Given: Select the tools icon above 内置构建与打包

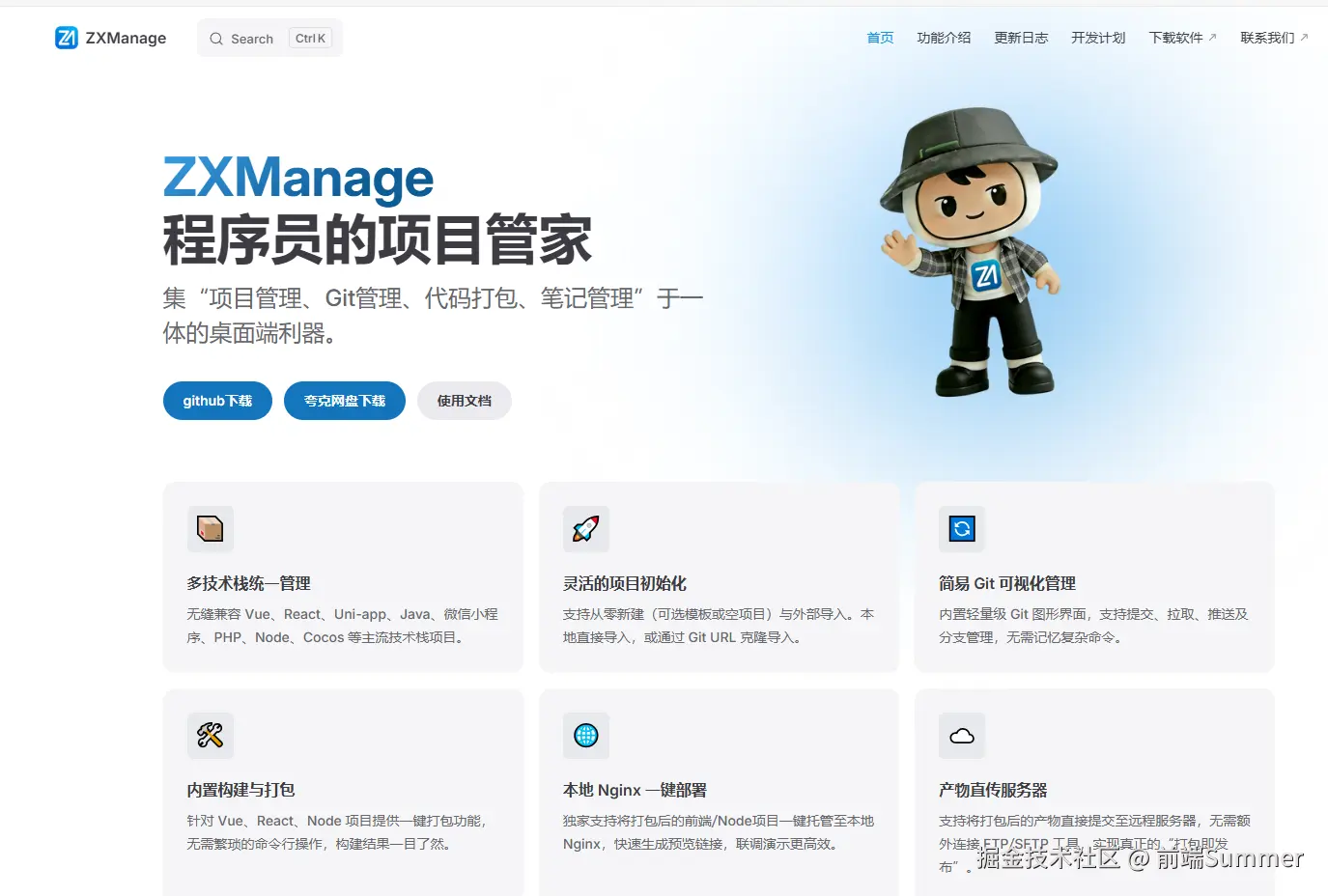Looking at the screenshot, I should [210, 736].
